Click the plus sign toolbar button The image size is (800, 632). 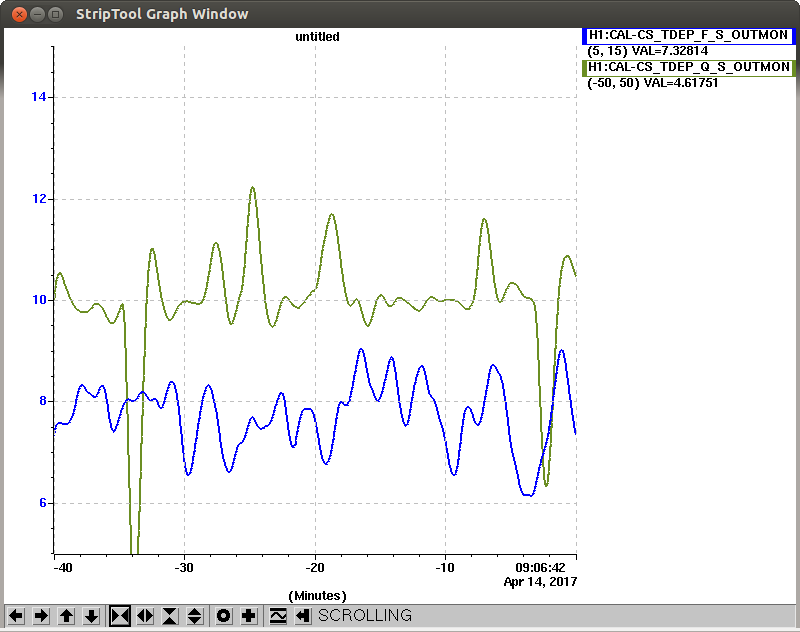(248, 616)
